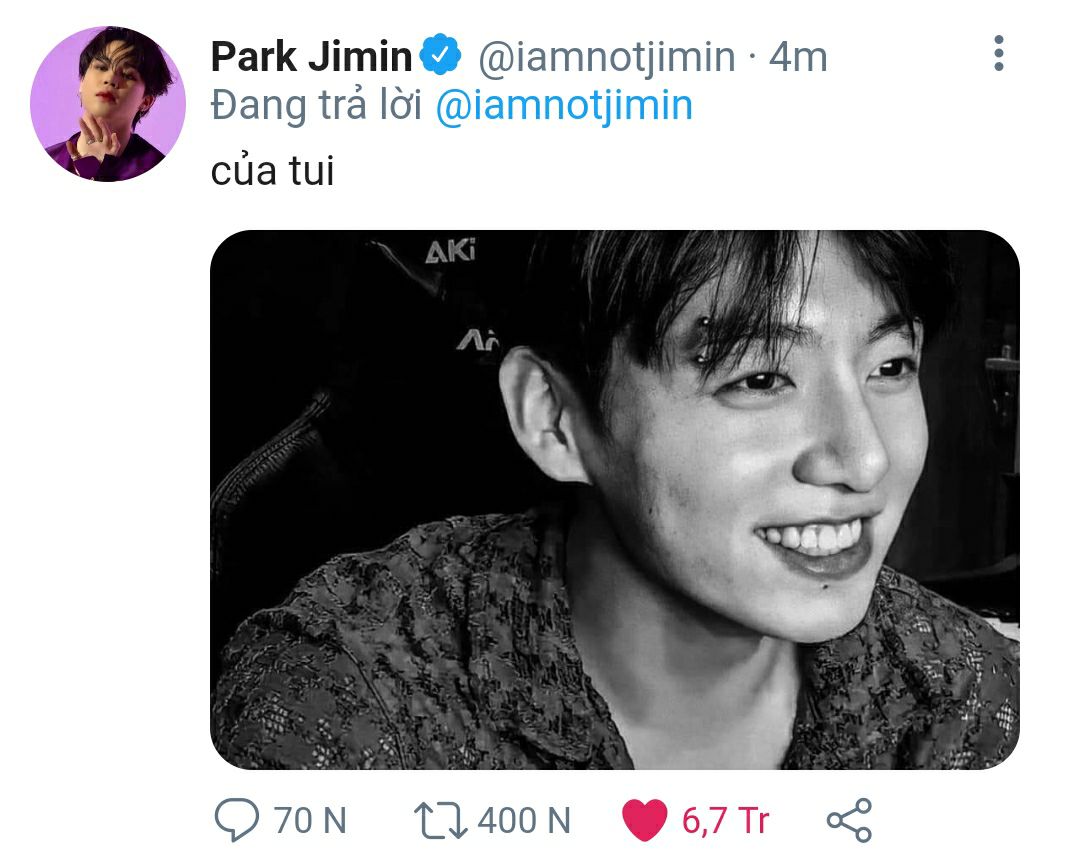Like the tweet with the heart icon
The width and height of the screenshot is (1080, 859).
coord(644,821)
